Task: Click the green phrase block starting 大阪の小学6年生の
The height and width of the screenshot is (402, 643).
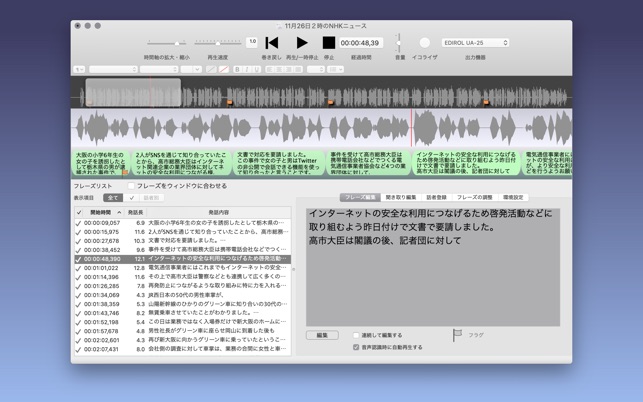Action: [100, 163]
